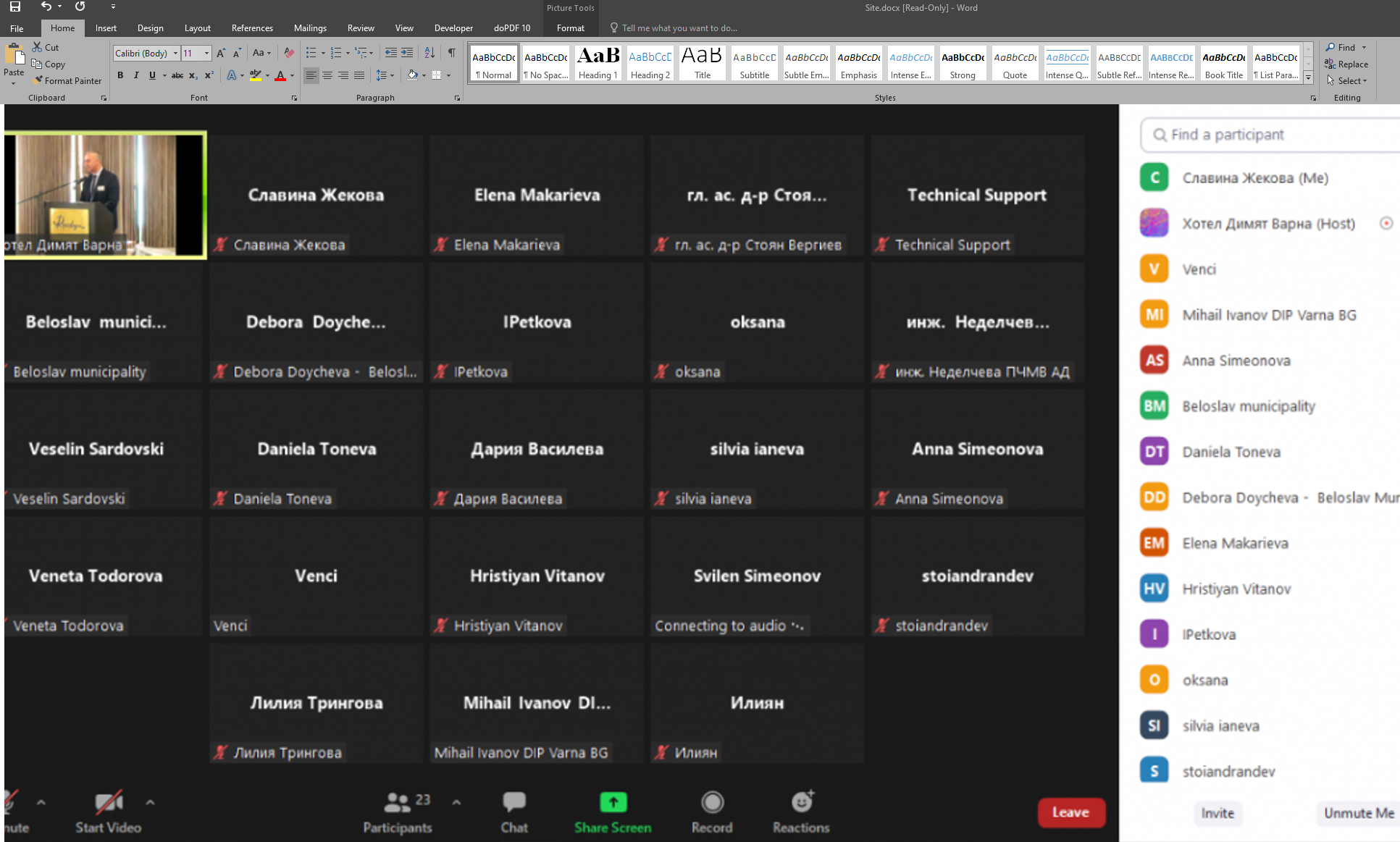This screenshot has width=1400, height=842.
Task: Click the Clear All Formatting icon
Action: (289, 53)
